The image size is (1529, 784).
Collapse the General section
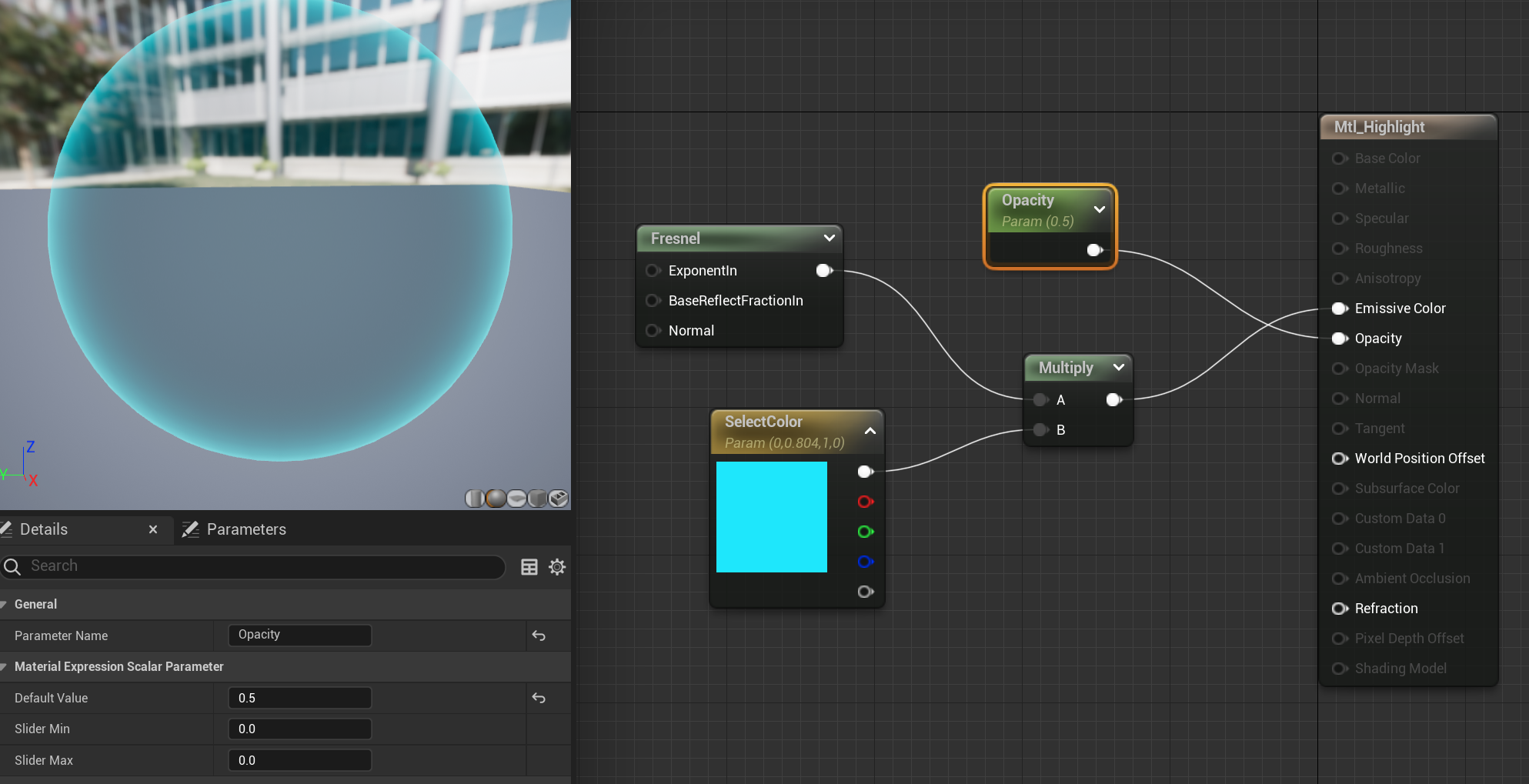pyautogui.click(x=5, y=605)
